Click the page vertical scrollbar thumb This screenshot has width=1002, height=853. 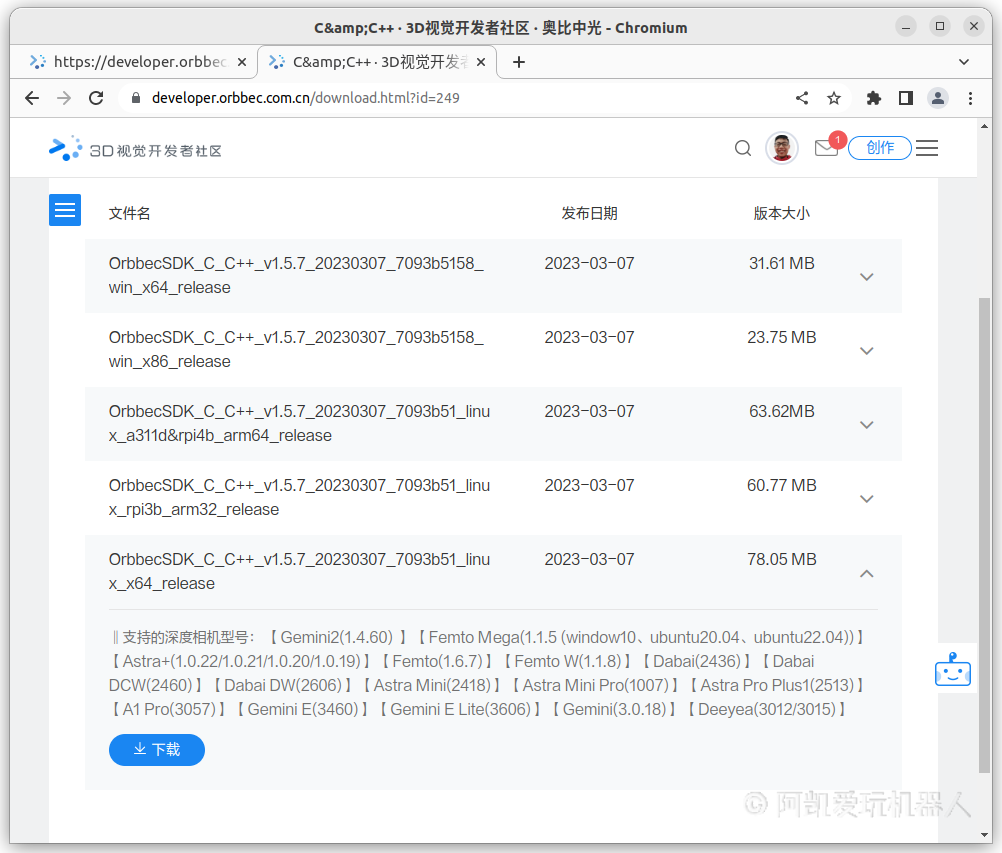click(x=984, y=535)
